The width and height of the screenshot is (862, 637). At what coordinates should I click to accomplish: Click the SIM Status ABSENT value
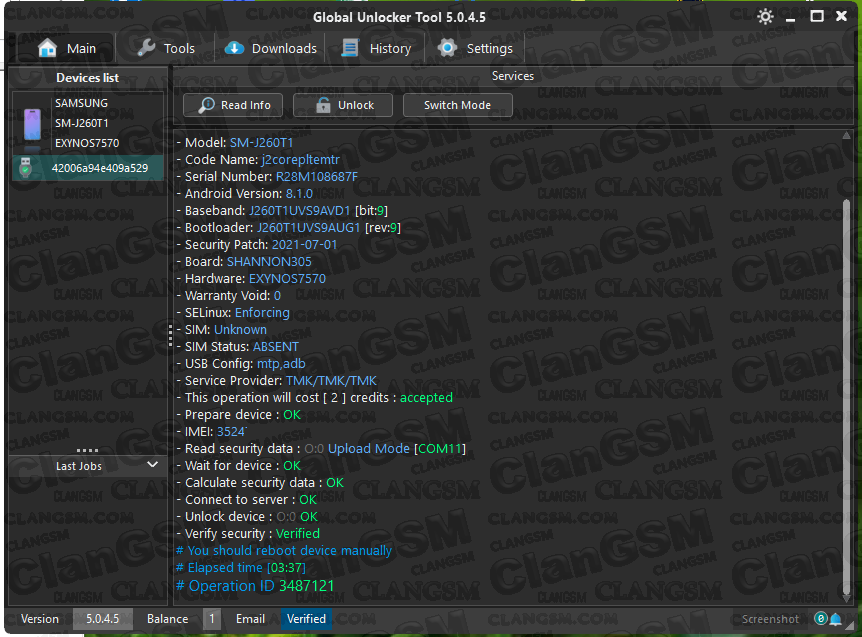pos(276,347)
